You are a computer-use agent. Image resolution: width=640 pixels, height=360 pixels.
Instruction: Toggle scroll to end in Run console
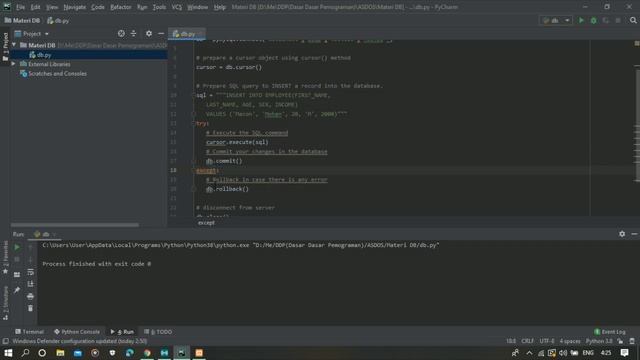30,284
